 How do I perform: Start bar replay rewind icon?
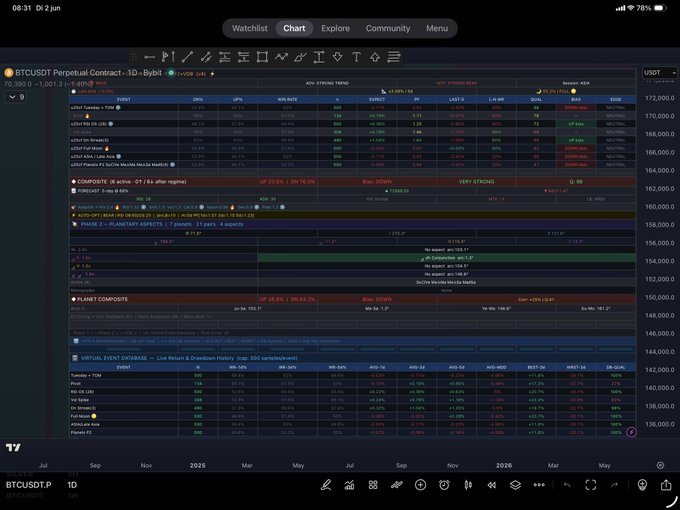(491, 485)
